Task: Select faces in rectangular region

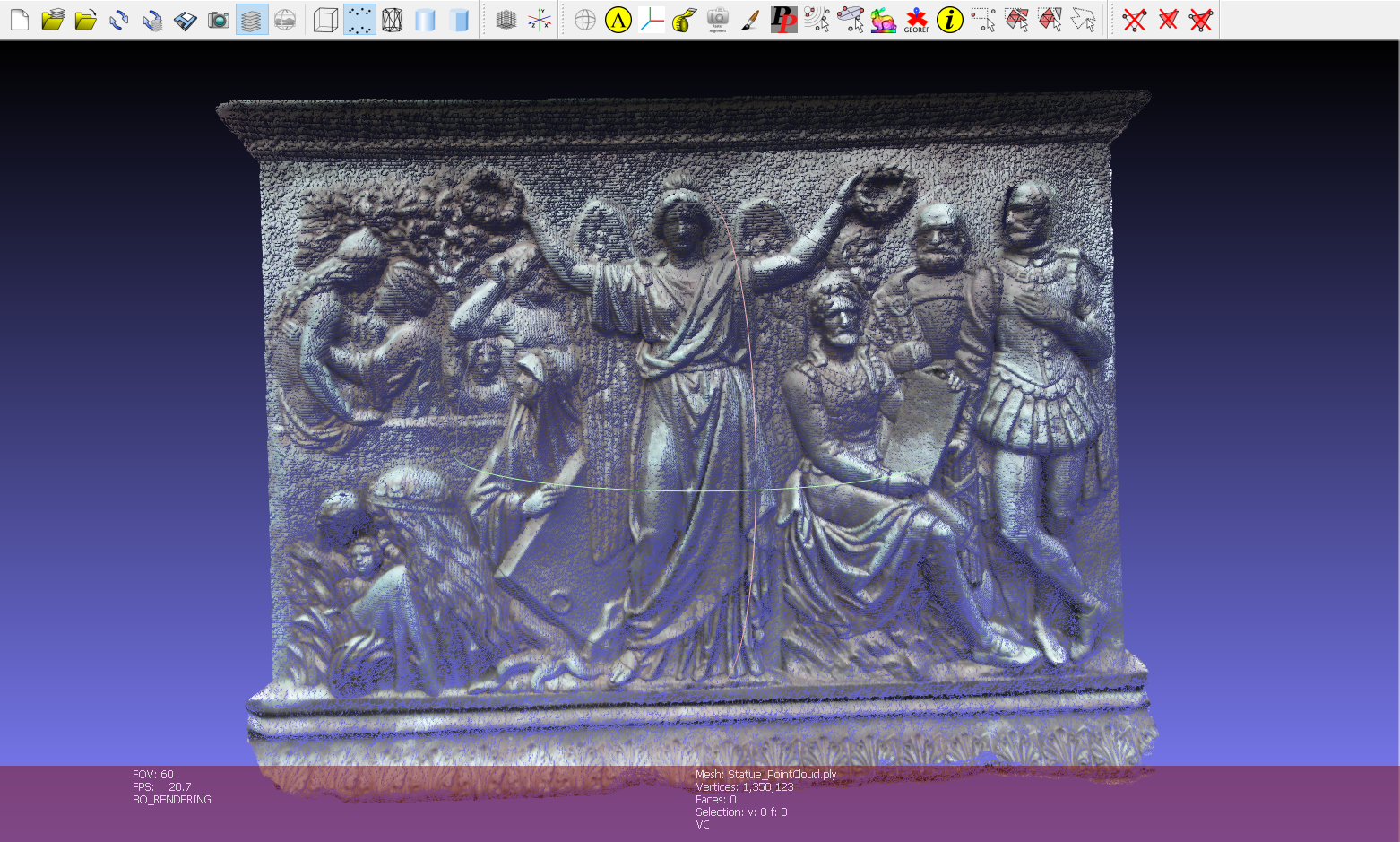Action: click(1016, 20)
